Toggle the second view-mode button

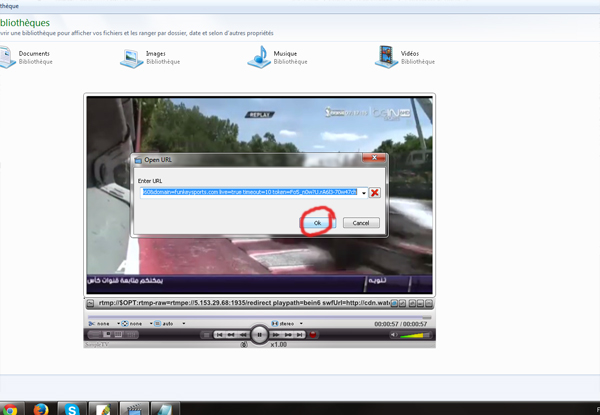[107, 335]
